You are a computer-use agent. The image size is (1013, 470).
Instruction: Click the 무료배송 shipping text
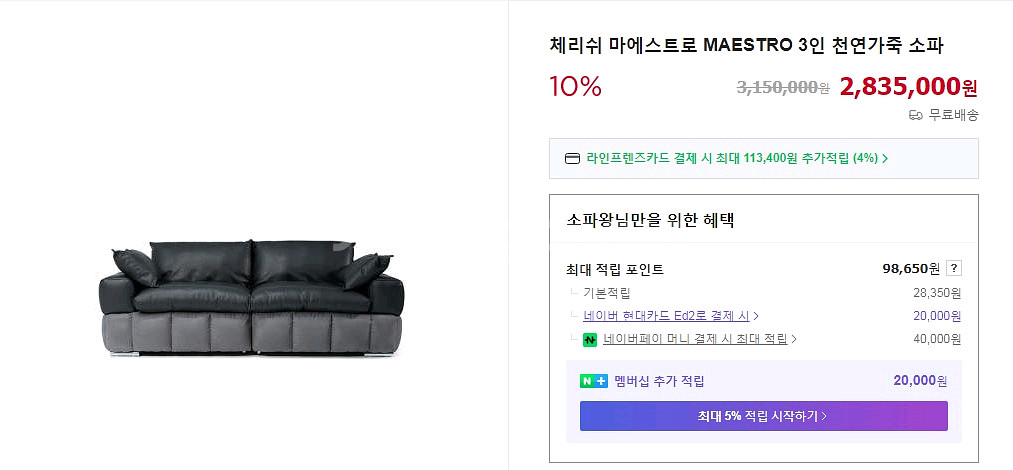(953, 115)
